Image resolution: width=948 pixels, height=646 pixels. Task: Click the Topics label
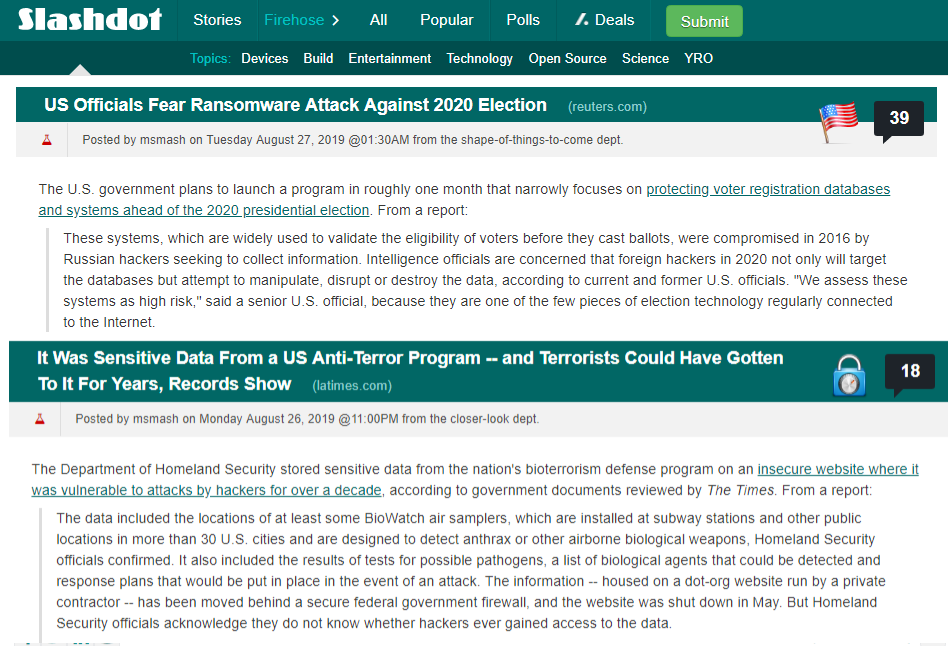[210, 59]
